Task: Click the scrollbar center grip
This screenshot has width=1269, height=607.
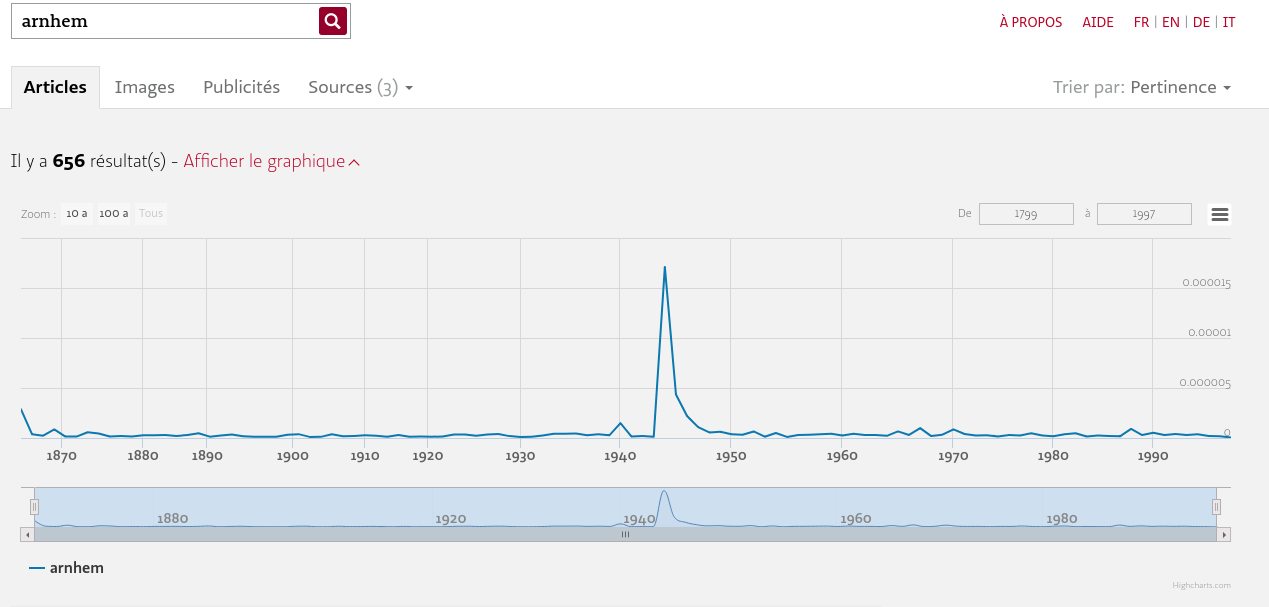Action: coord(625,535)
